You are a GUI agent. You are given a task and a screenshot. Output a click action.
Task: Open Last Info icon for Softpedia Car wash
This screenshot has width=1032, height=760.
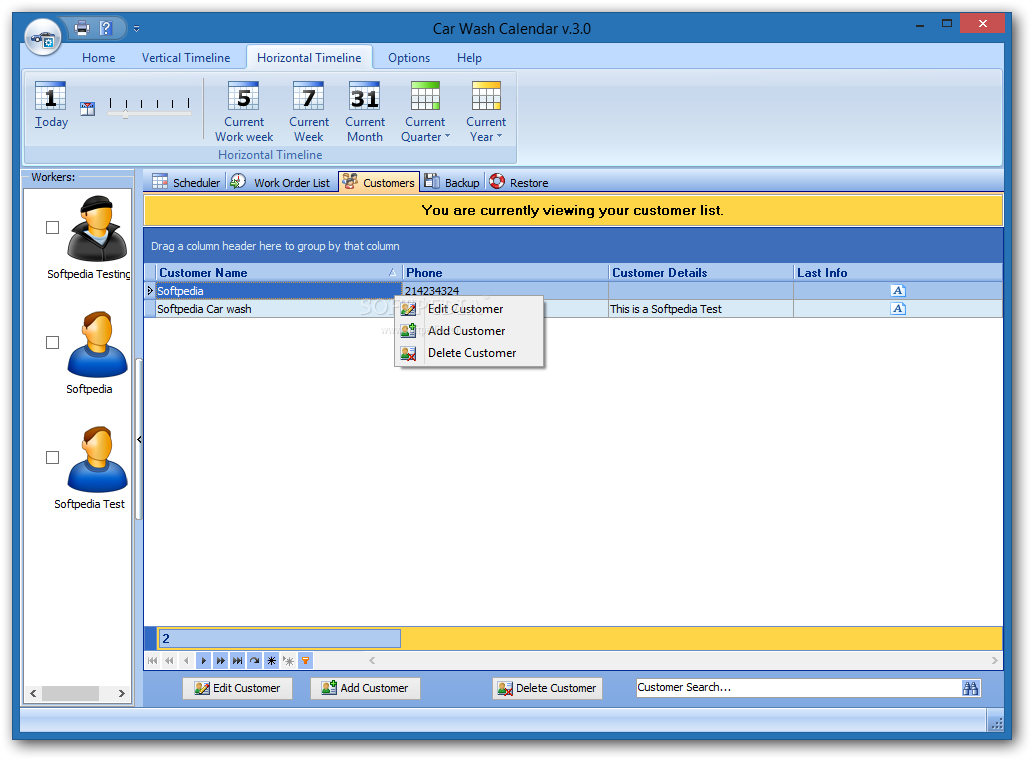point(898,309)
